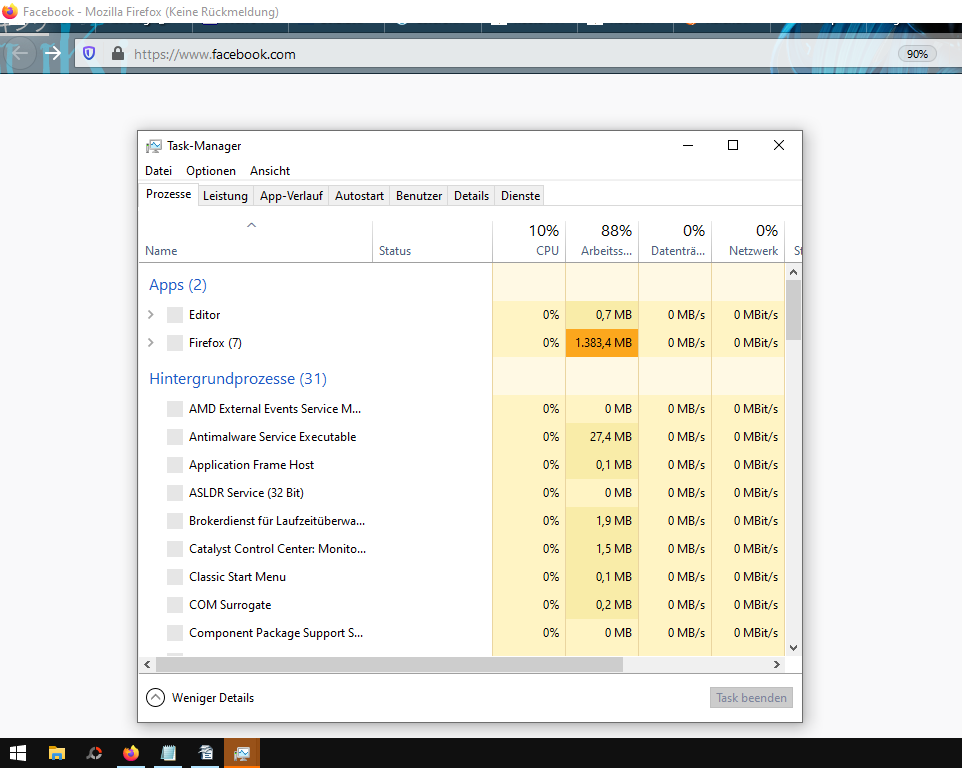The height and width of the screenshot is (774, 962).
Task: Expand the Editor app entry
Action: point(151,315)
